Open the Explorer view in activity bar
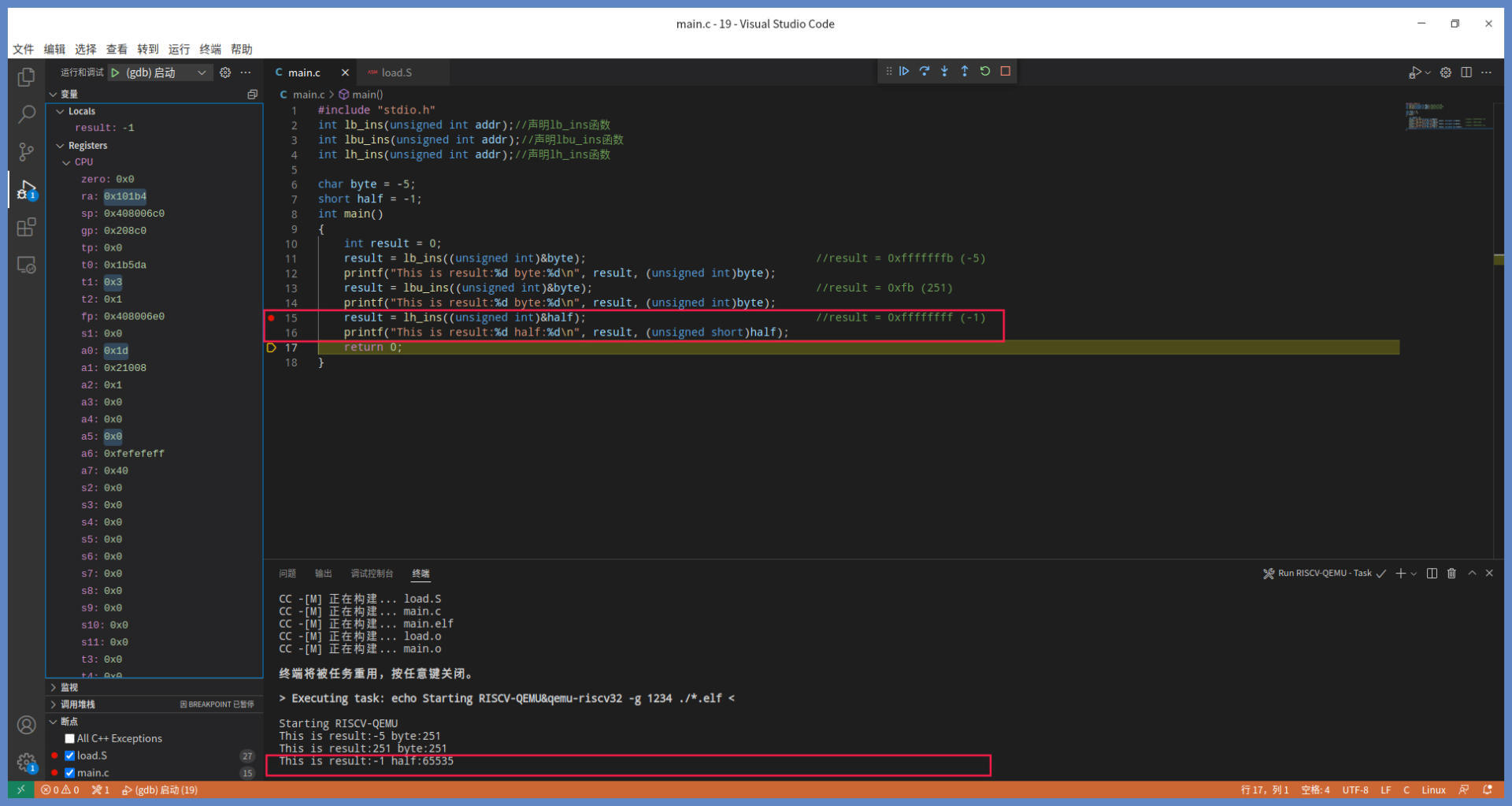The width and height of the screenshot is (1512, 806). [x=26, y=76]
